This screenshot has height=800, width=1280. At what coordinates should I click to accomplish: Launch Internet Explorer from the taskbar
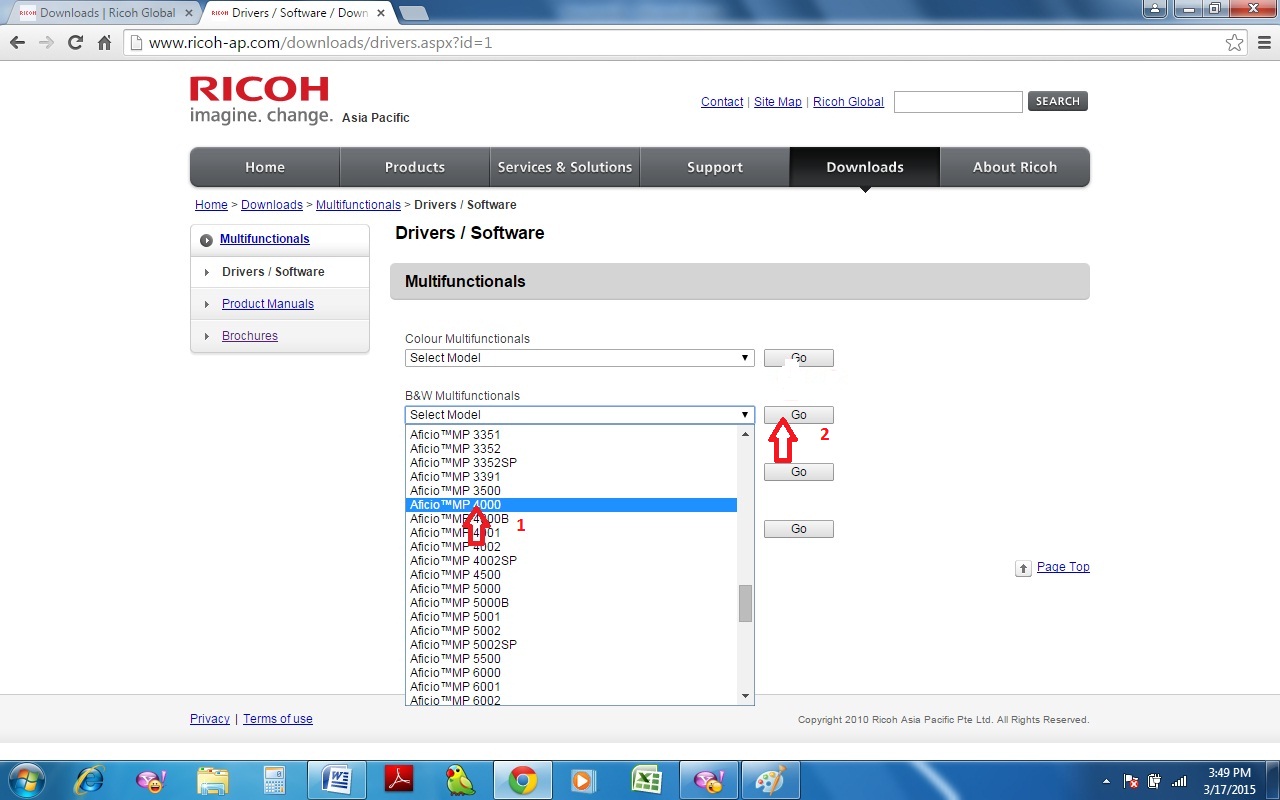click(x=90, y=780)
